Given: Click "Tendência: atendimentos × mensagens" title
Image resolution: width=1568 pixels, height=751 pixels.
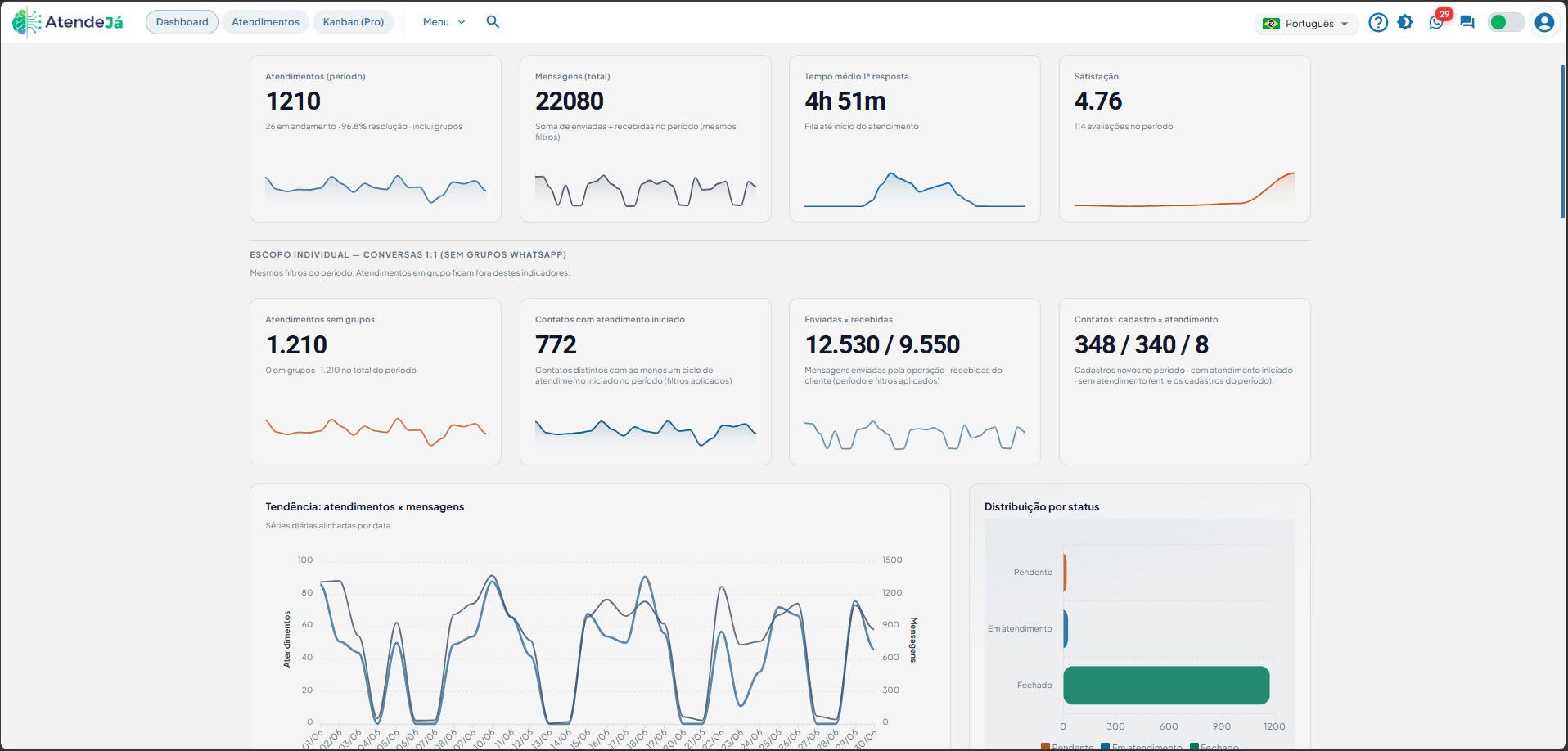Looking at the screenshot, I should (365, 507).
